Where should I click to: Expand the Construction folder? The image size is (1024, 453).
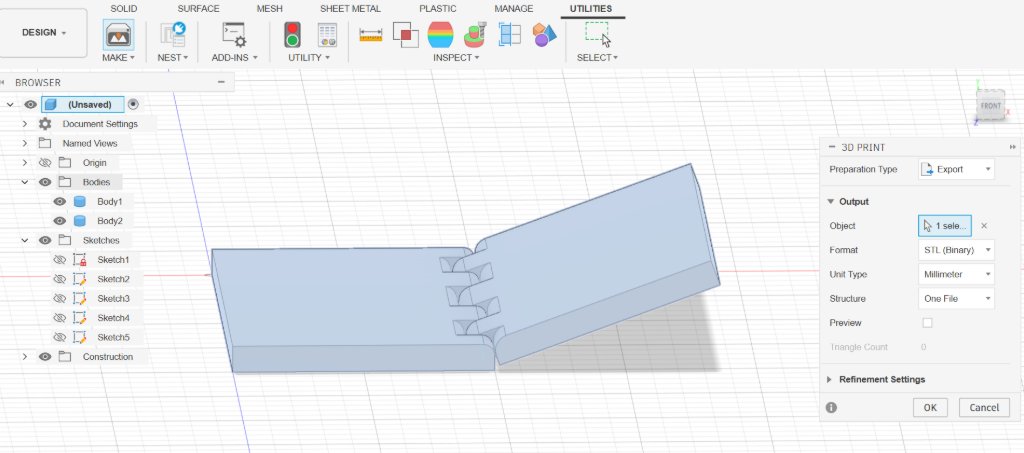(25, 357)
